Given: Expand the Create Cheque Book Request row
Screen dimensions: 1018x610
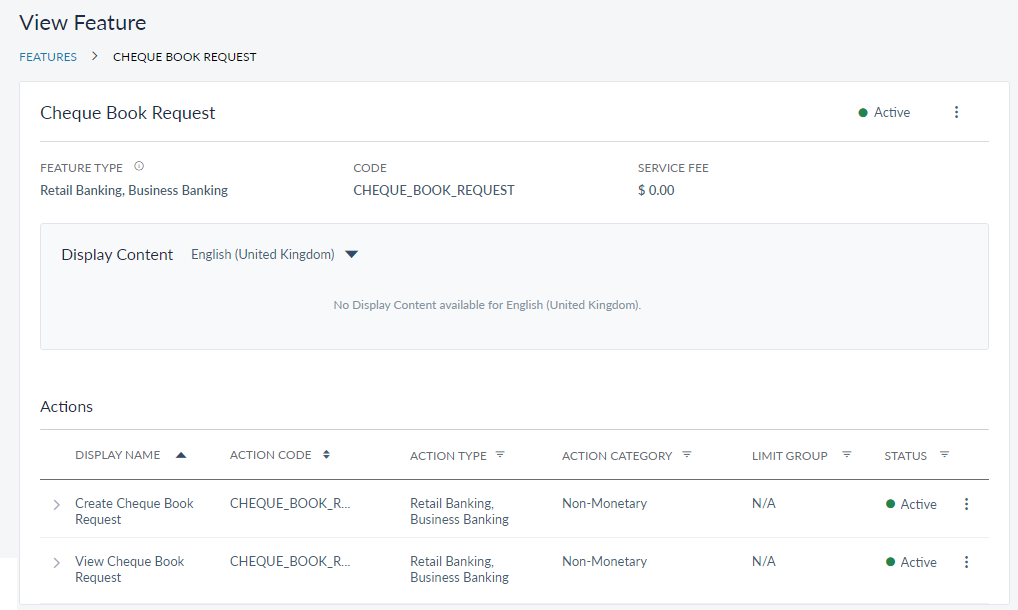Looking at the screenshot, I should (x=57, y=505).
